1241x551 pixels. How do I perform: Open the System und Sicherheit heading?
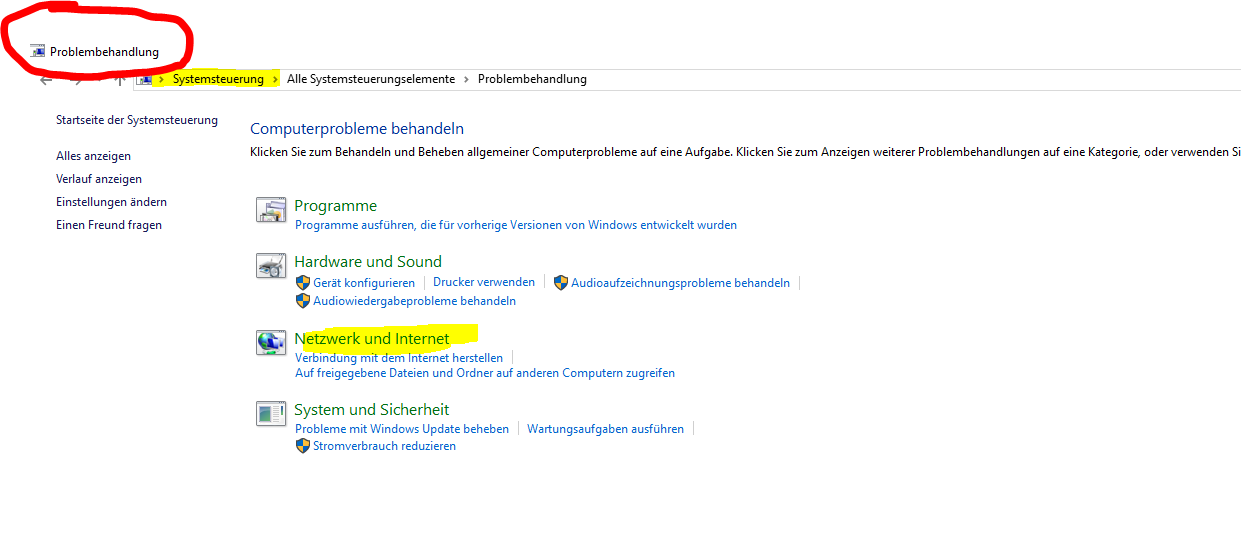pyautogui.click(x=371, y=409)
